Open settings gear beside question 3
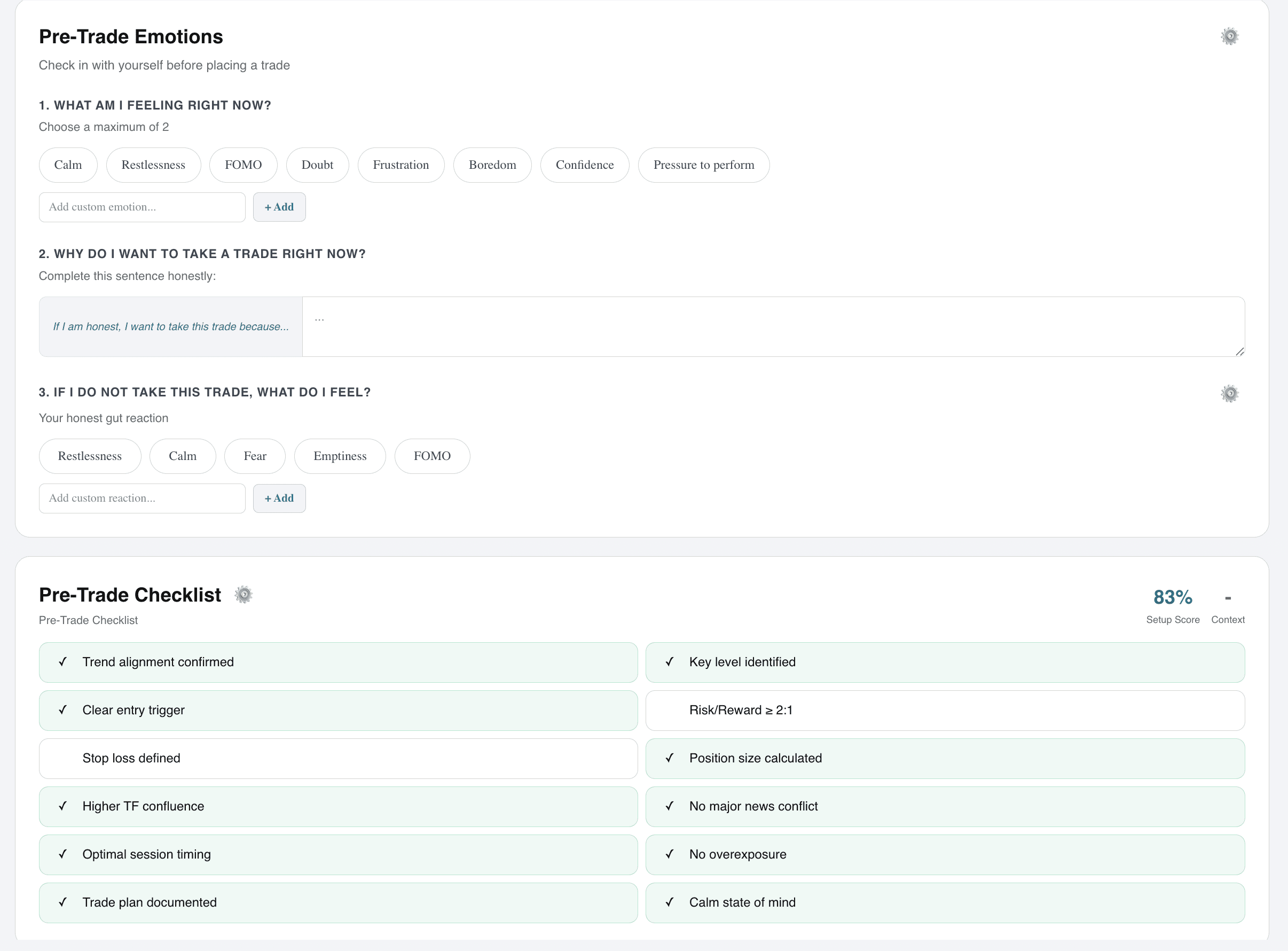The image size is (1288, 951). click(1229, 393)
